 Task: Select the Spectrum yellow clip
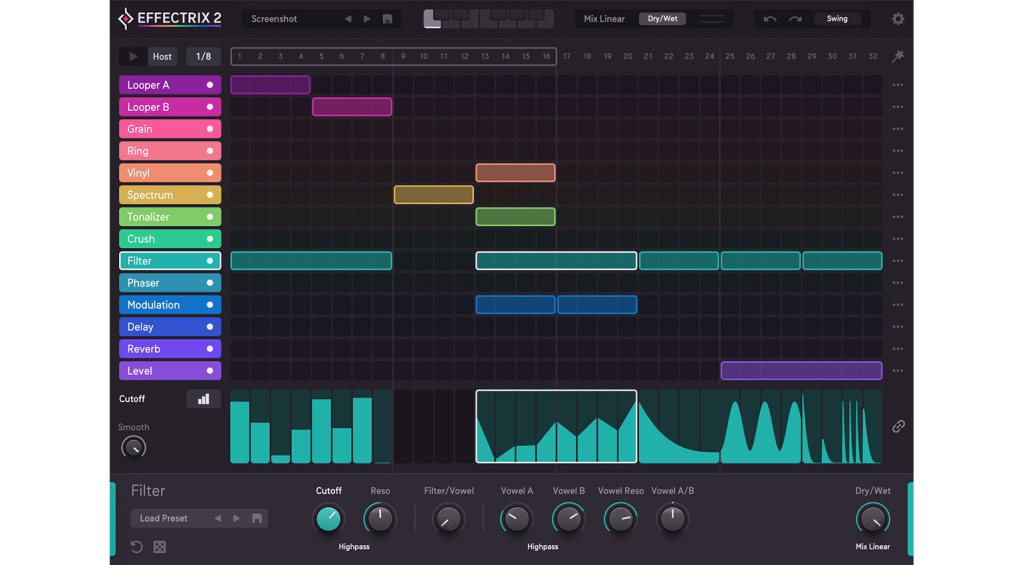click(x=434, y=195)
